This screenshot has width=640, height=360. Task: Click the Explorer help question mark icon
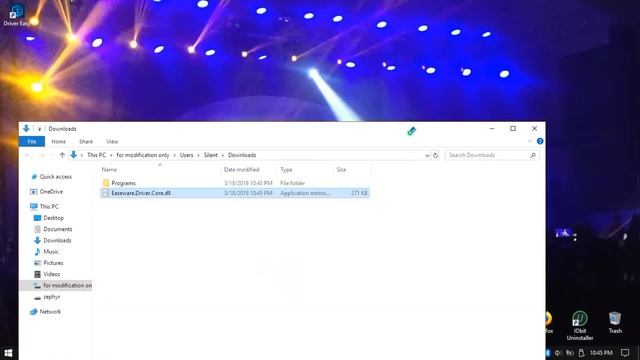(540, 141)
